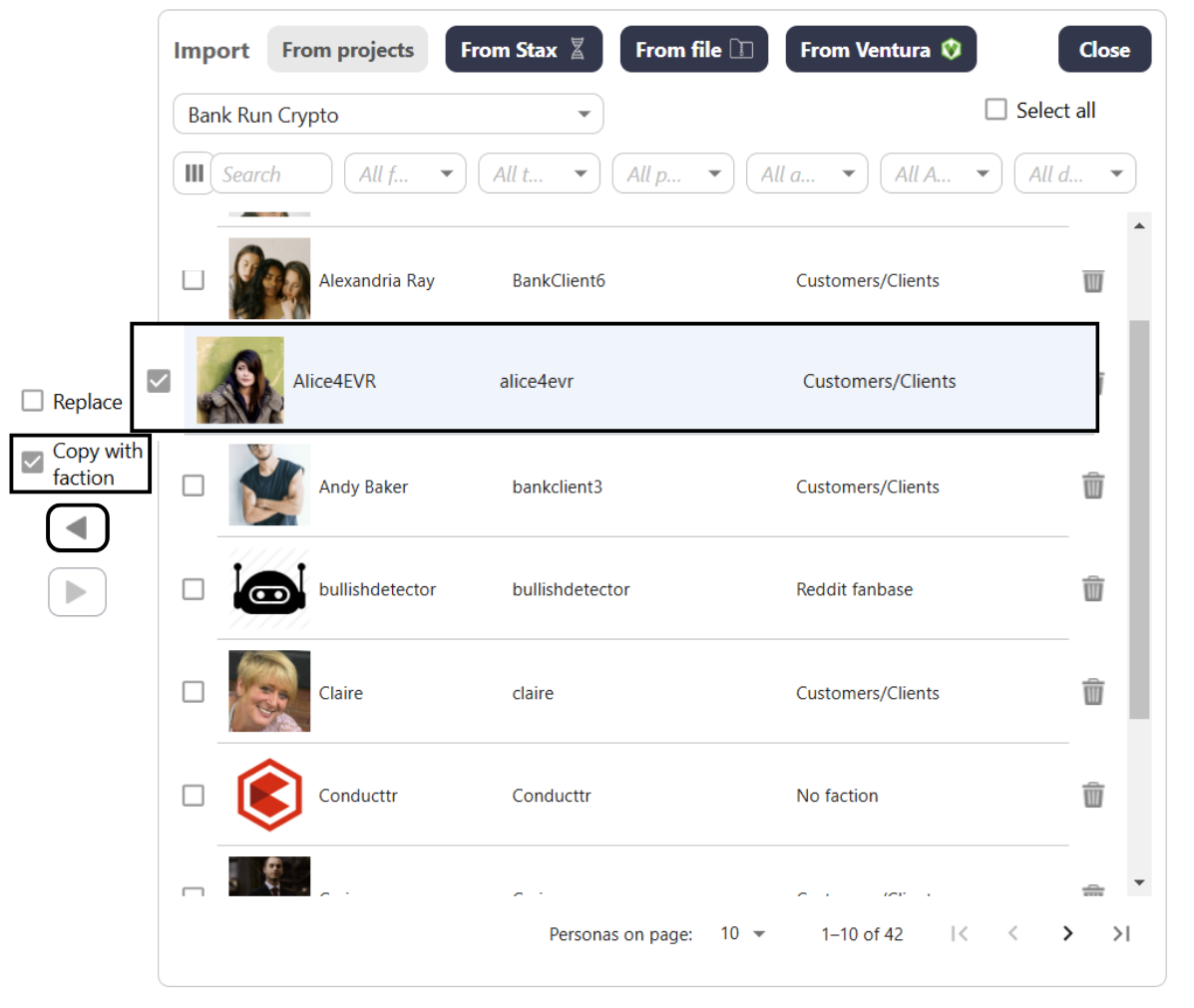Image resolution: width=1194 pixels, height=1008 pixels.
Task: Open the column chooser icon
Action: (x=194, y=173)
